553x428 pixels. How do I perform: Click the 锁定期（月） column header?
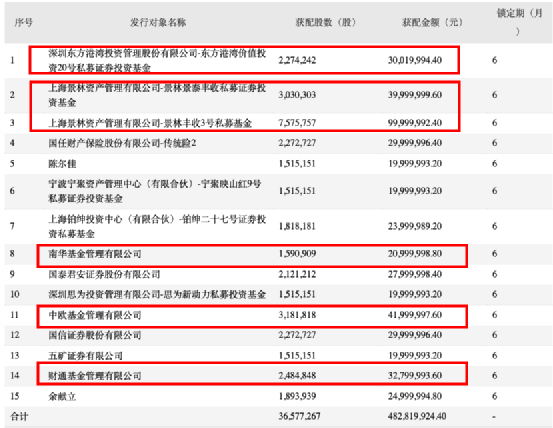click(519, 22)
